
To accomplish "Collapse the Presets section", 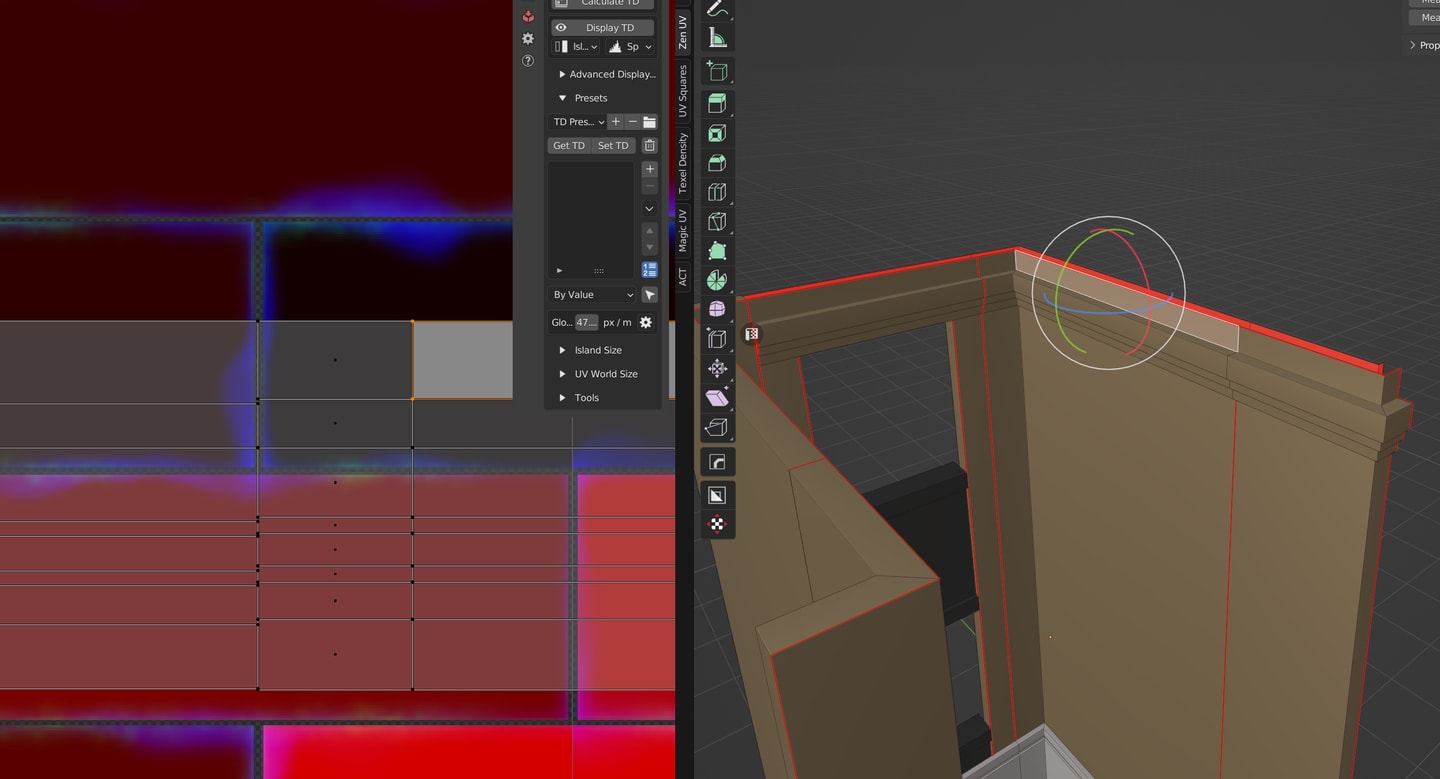I will (x=583, y=98).
